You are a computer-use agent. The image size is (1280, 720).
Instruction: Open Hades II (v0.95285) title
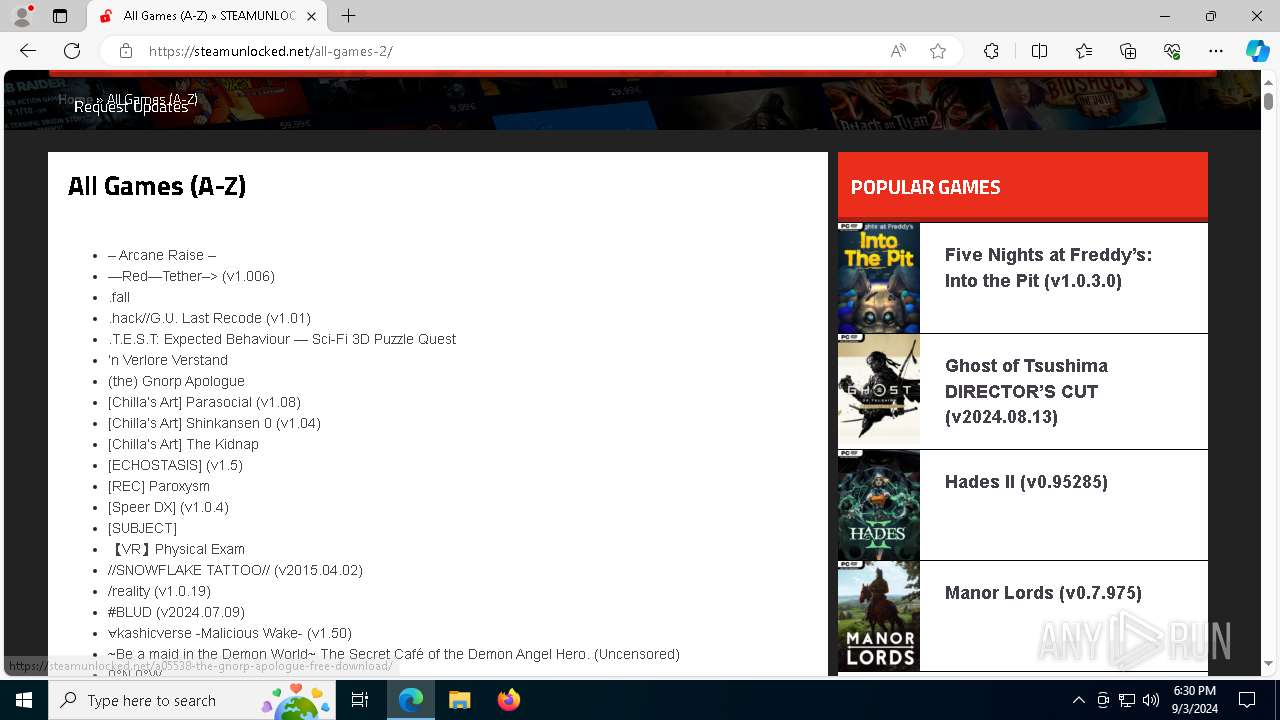pos(1026,482)
